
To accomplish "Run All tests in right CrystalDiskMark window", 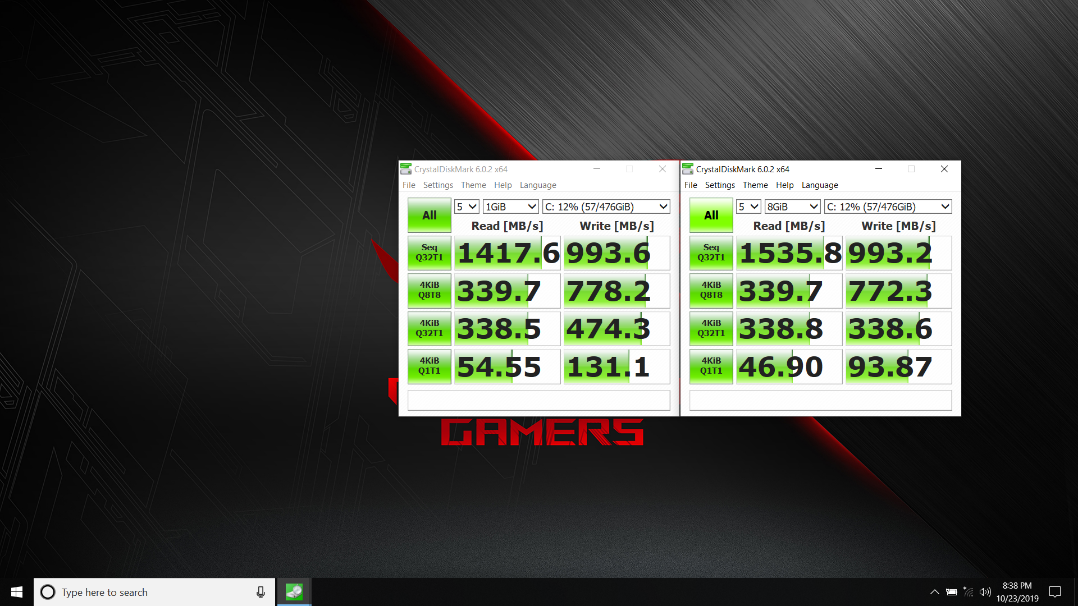I will coord(711,215).
